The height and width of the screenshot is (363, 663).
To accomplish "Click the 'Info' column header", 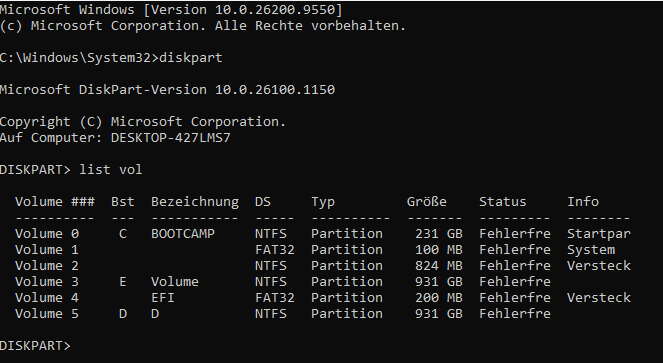I will coord(583,202).
